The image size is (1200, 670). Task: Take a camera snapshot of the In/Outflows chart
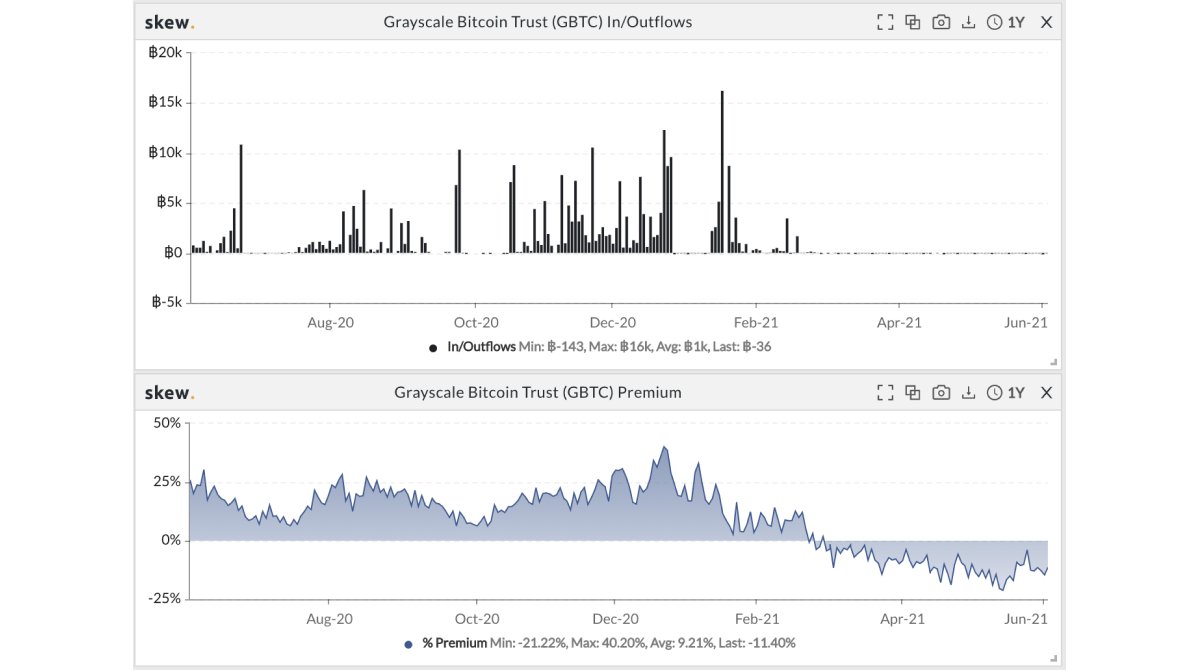(x=940, y=21)
